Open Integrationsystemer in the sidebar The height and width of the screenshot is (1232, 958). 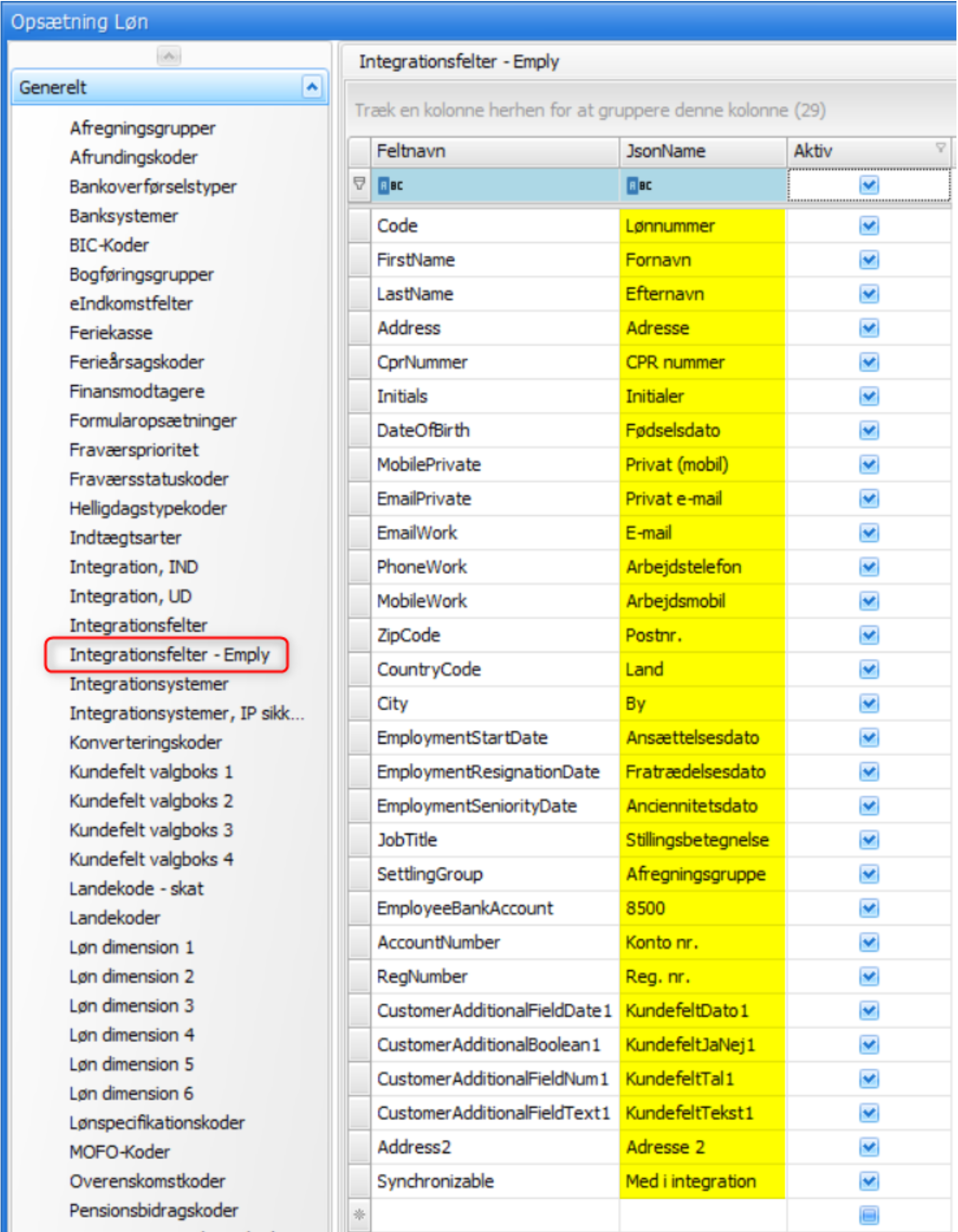pos(148,684)
